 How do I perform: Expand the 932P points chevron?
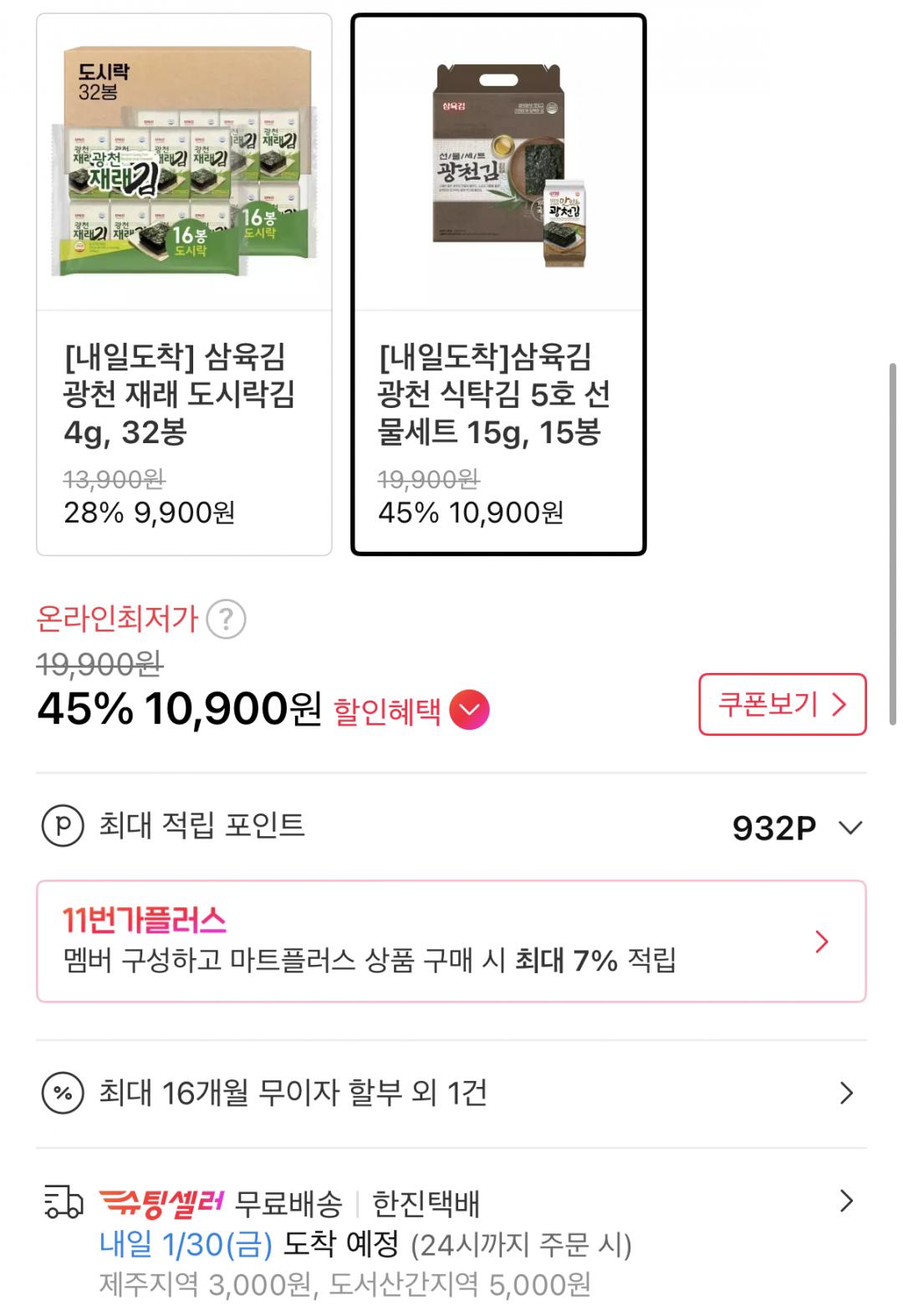pos(849,828)
